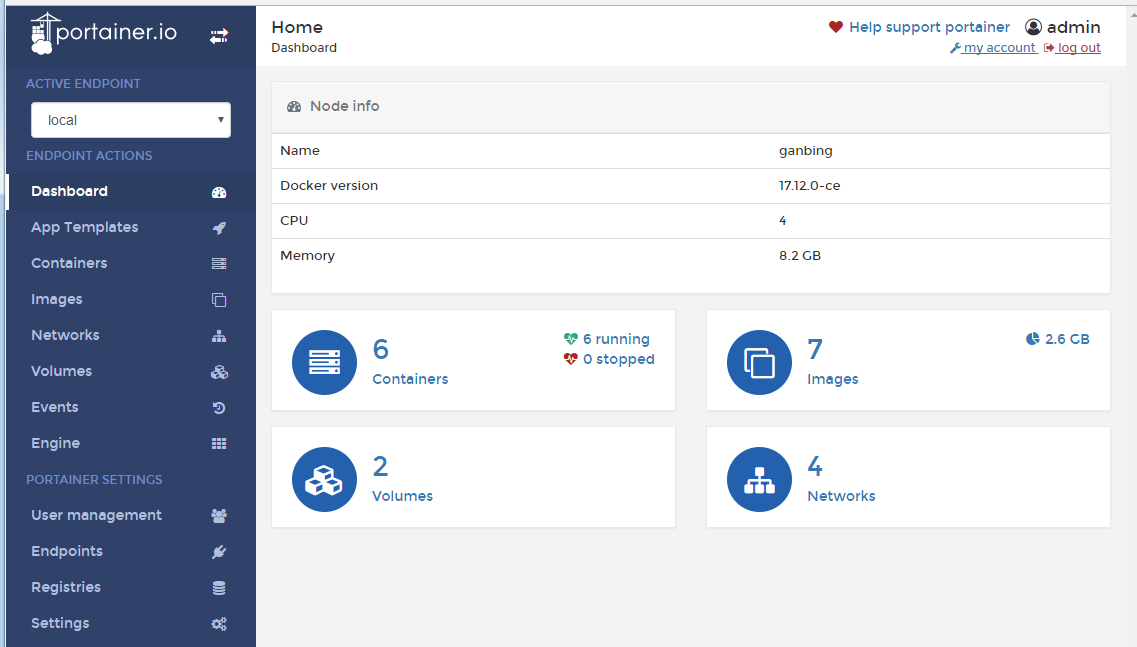The width and height of the screenshot is (1137, 647).
Task: Click the Networks sitemap icon
Action: pyautogui.click(x=219, y=335)
